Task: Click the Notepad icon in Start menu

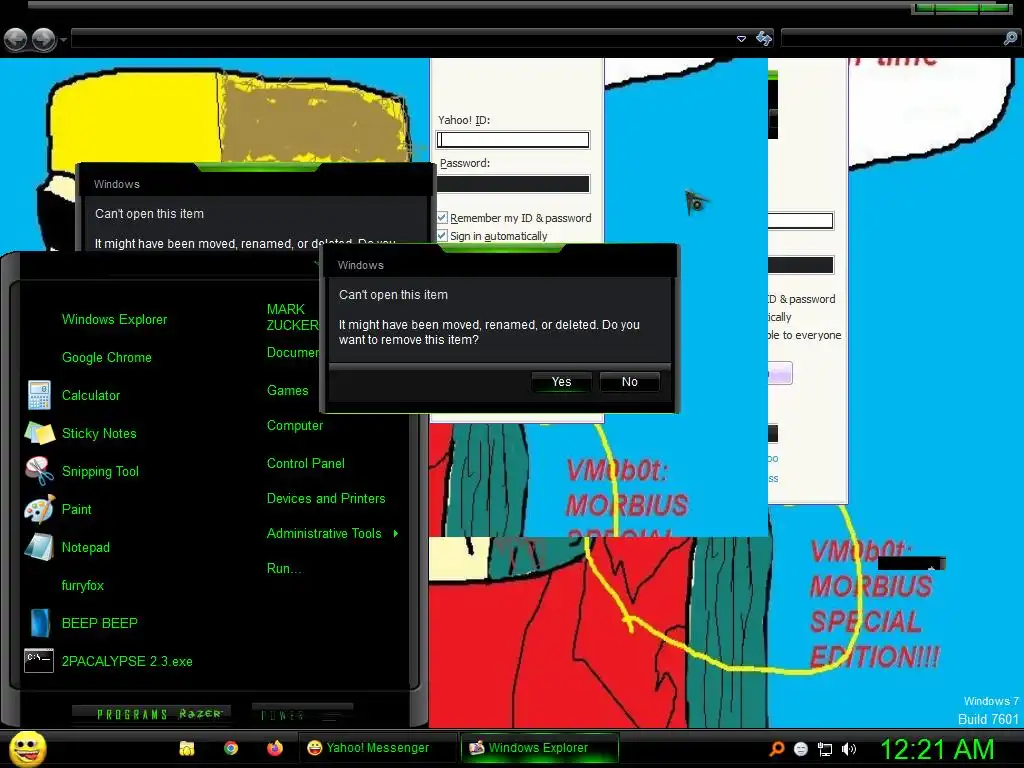Action: pos(39,547)
